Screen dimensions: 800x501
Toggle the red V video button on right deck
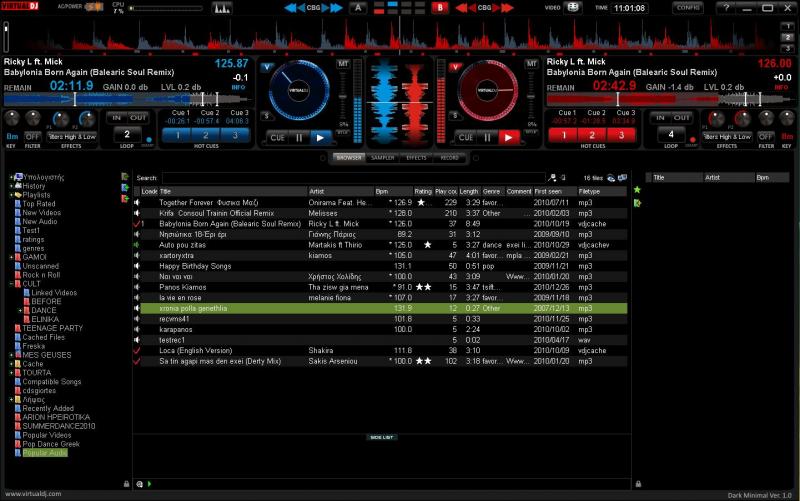click(455, 67)
